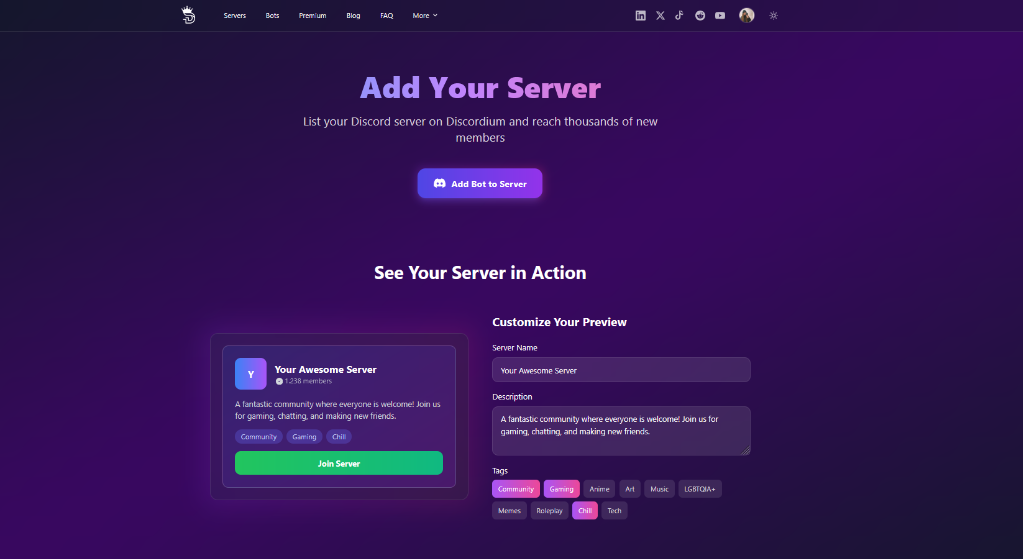The height and width of the screenshot is (559, 1023).
Task: Click the Tags label
Action: (500, 471)
